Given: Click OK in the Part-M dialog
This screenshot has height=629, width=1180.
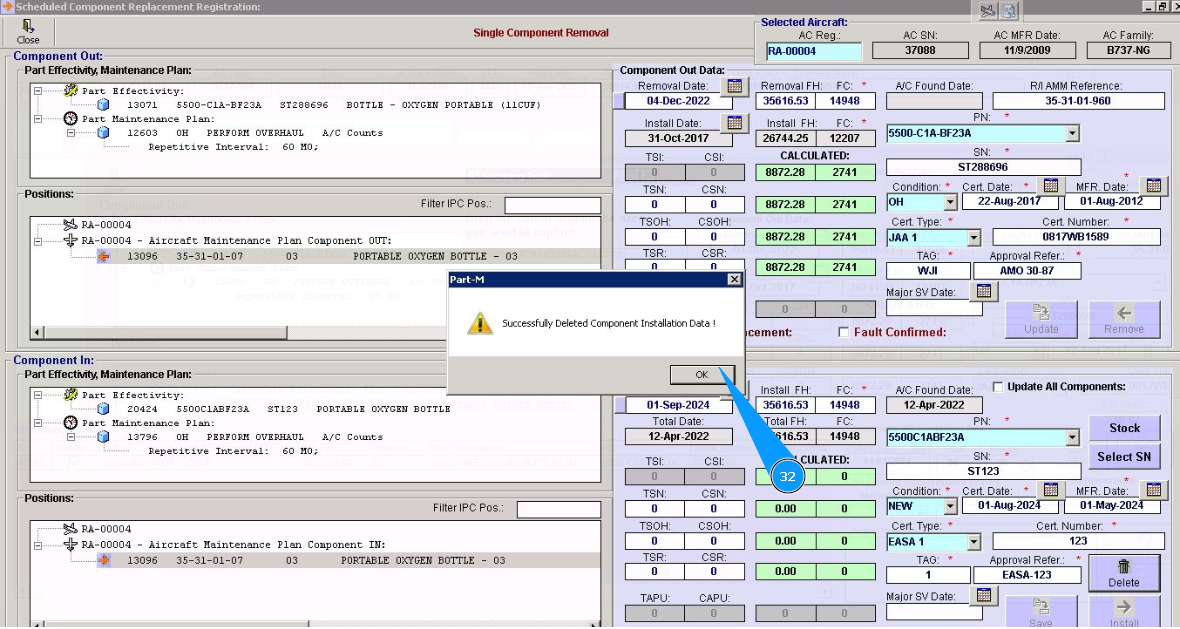Looking at the screenshot, I should coord(701,374).
